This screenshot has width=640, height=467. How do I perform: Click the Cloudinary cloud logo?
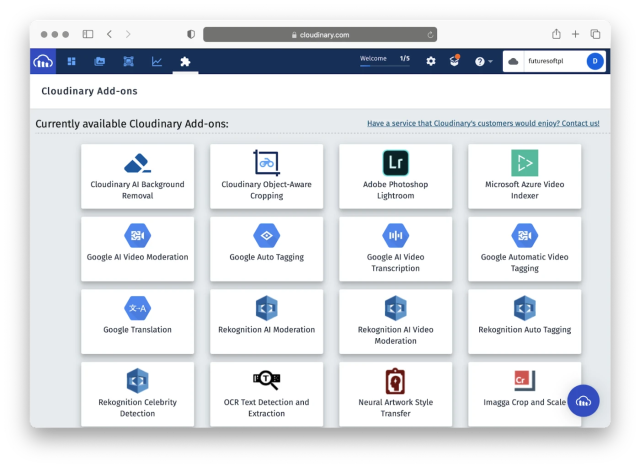pos(43,61)
